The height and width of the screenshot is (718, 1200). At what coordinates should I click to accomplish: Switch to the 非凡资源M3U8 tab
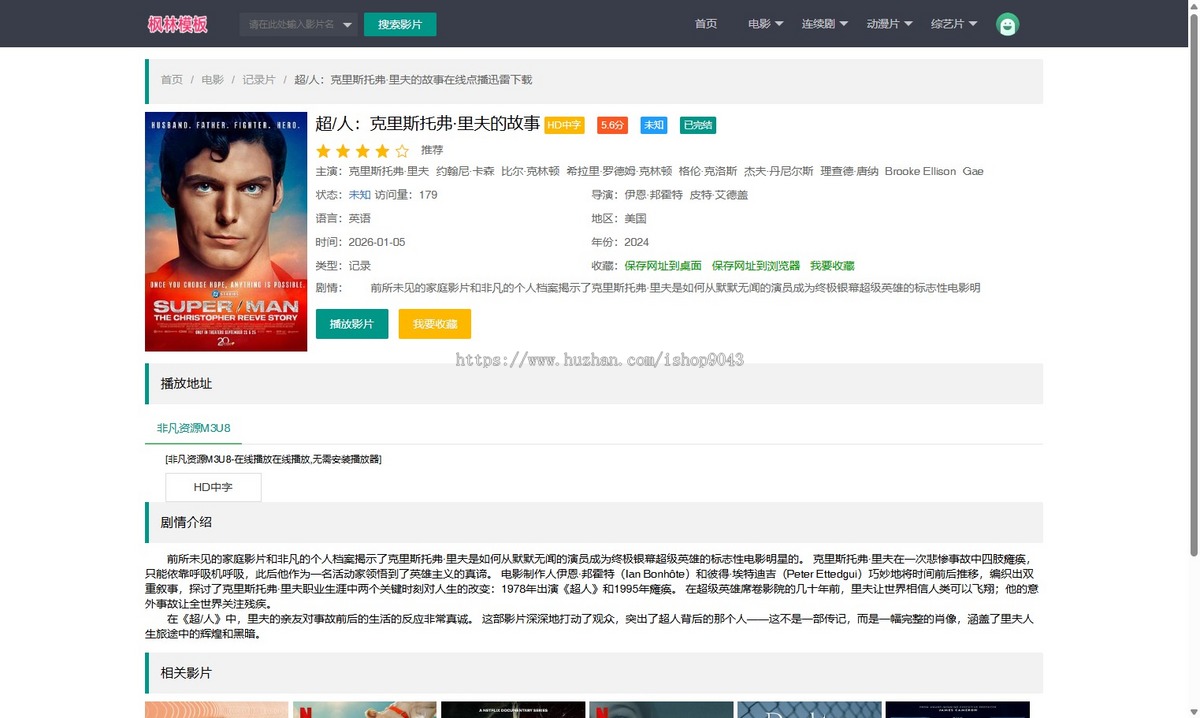pyautogui.click(x=194, y=428)
